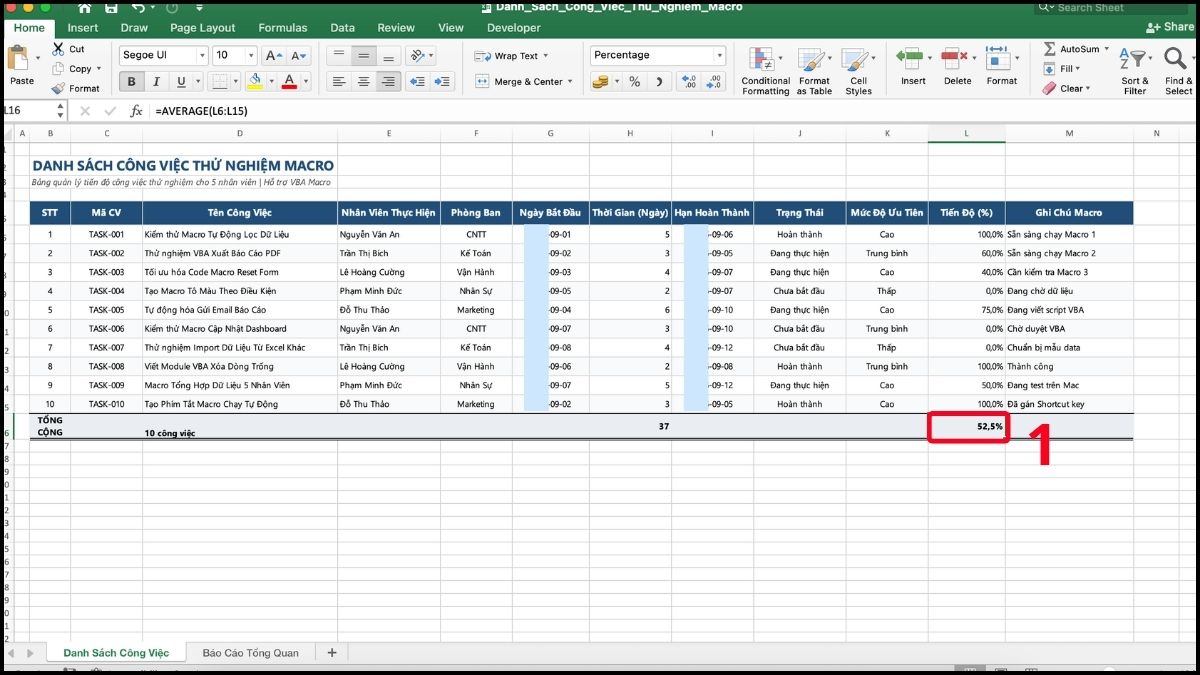Open the underline style dropdown arrow
Image resolution: width=1200 pixels, height=675 pixels.
[x=197, y=82]
